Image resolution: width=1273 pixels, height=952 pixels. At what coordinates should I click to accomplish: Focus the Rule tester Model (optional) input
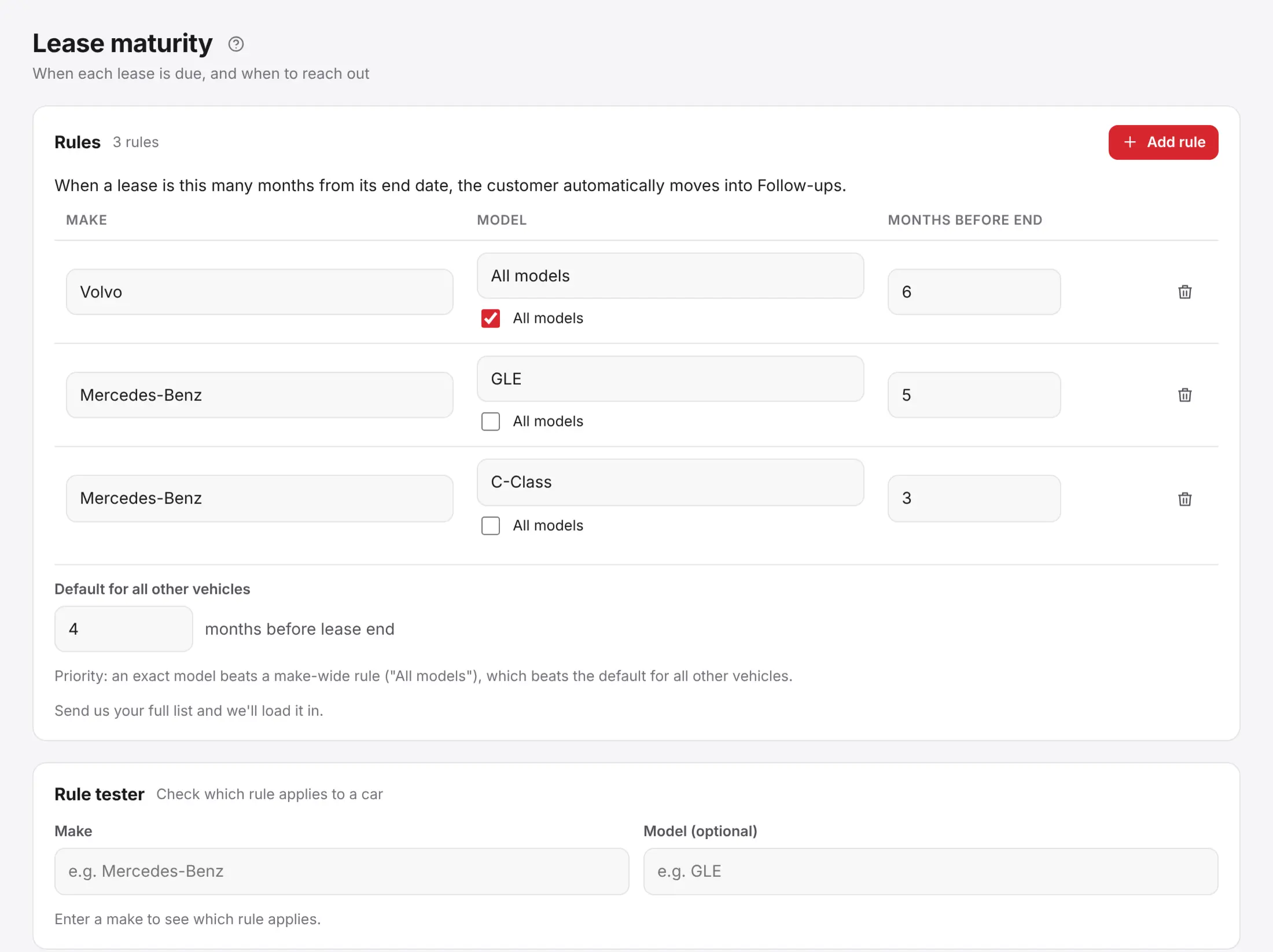point(930,872)
